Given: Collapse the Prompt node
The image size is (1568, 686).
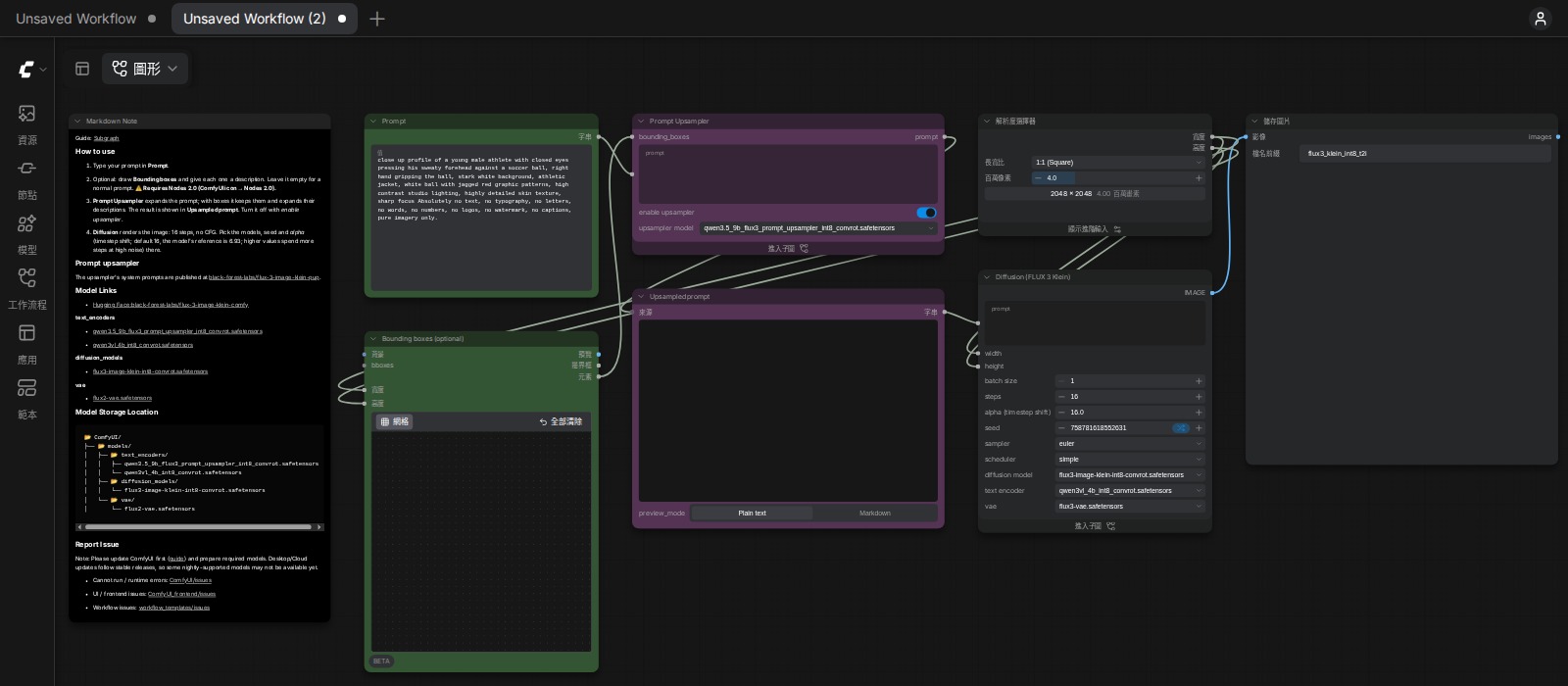Looking at the screenshot, I should [372, 122].
